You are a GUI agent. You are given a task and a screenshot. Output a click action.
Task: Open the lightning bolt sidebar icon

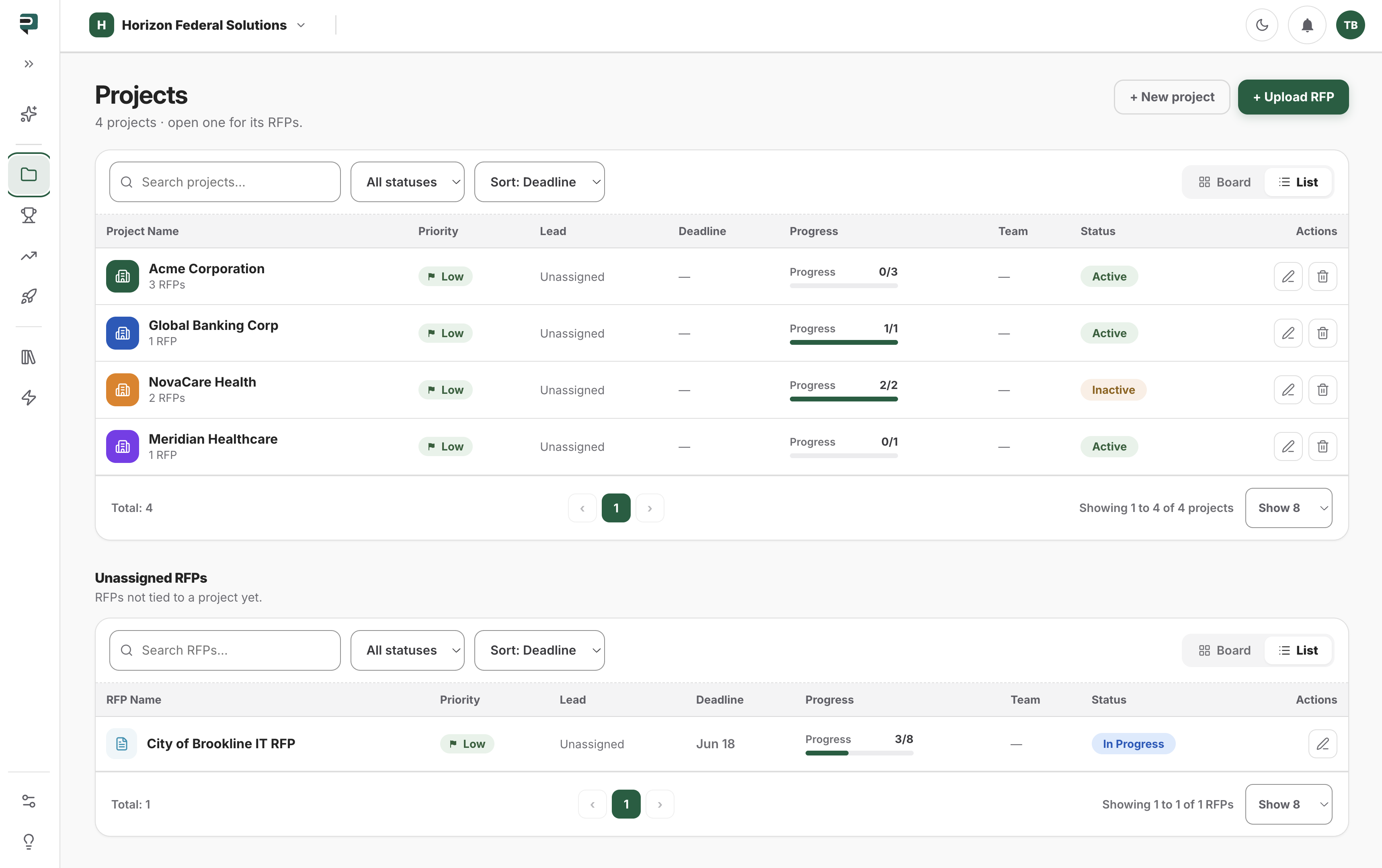click(x=29, y=397)
